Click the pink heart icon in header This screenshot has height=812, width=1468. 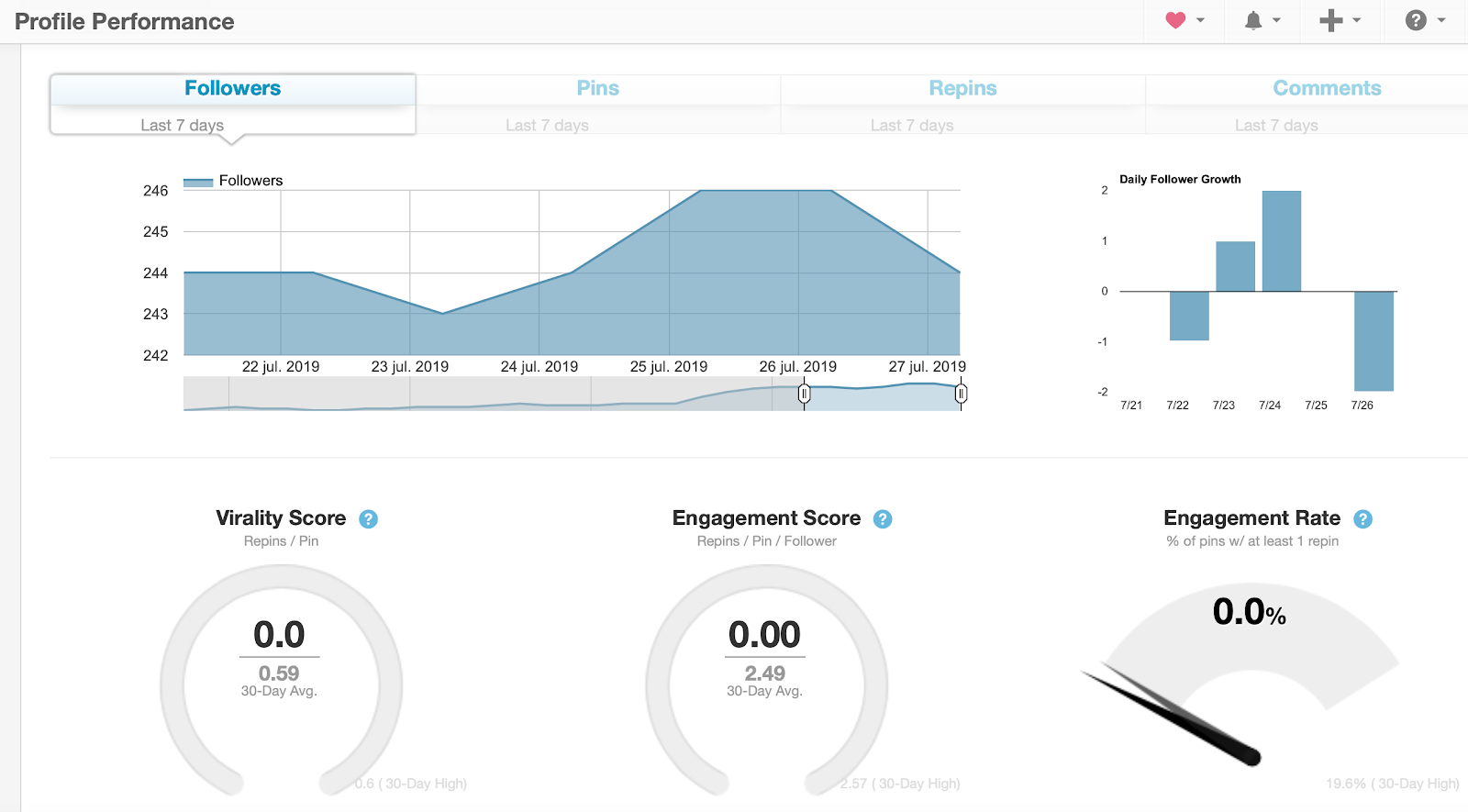[x=1175, y=20]
